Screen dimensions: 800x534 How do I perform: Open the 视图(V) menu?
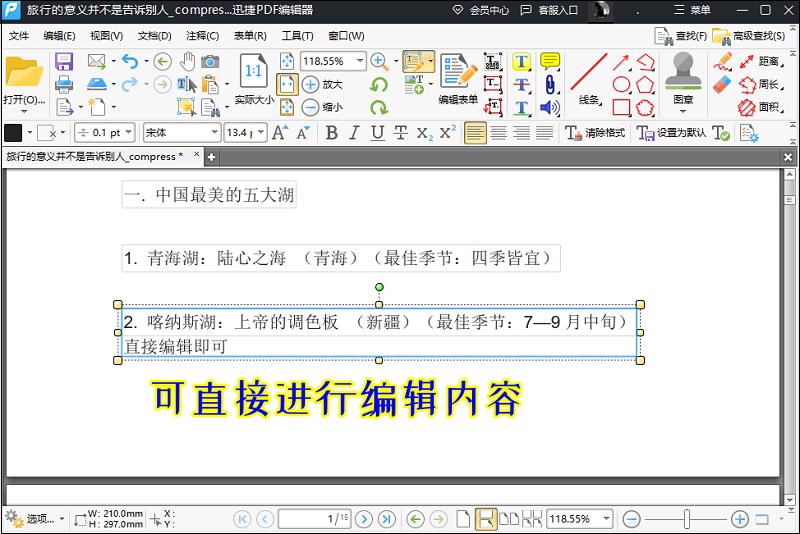(x=106, y=36)
